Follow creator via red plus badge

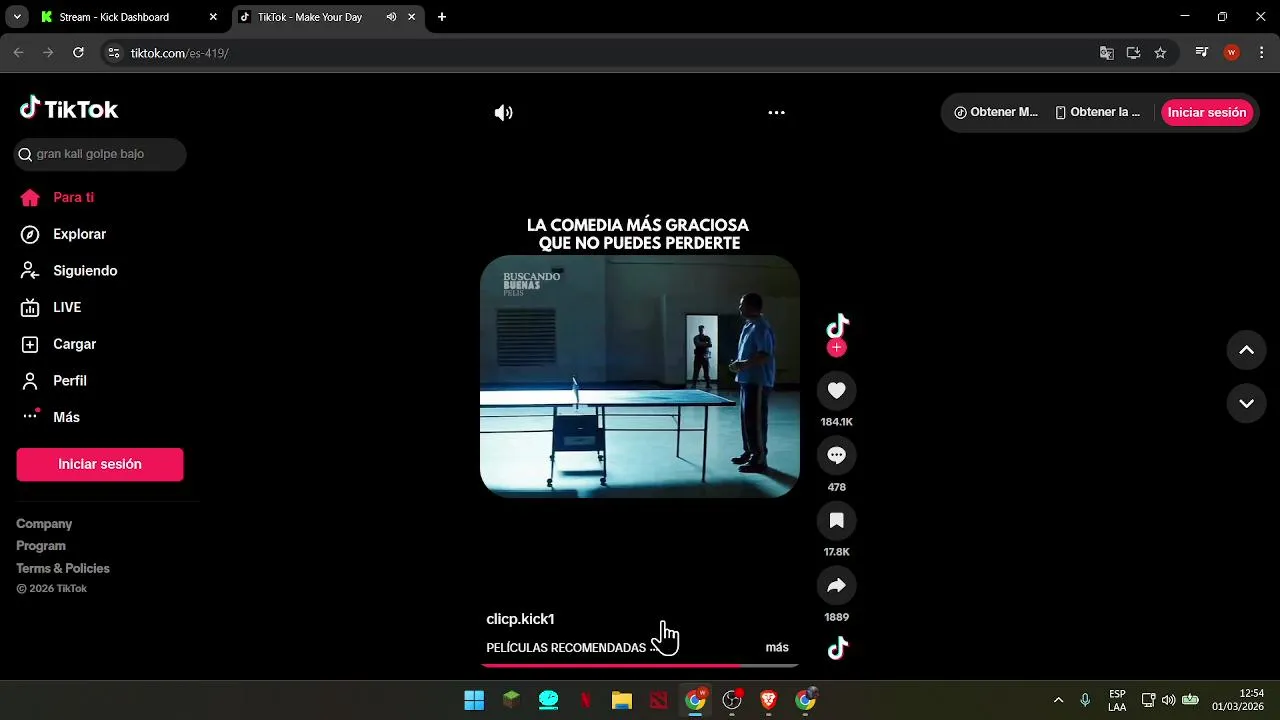837,348
